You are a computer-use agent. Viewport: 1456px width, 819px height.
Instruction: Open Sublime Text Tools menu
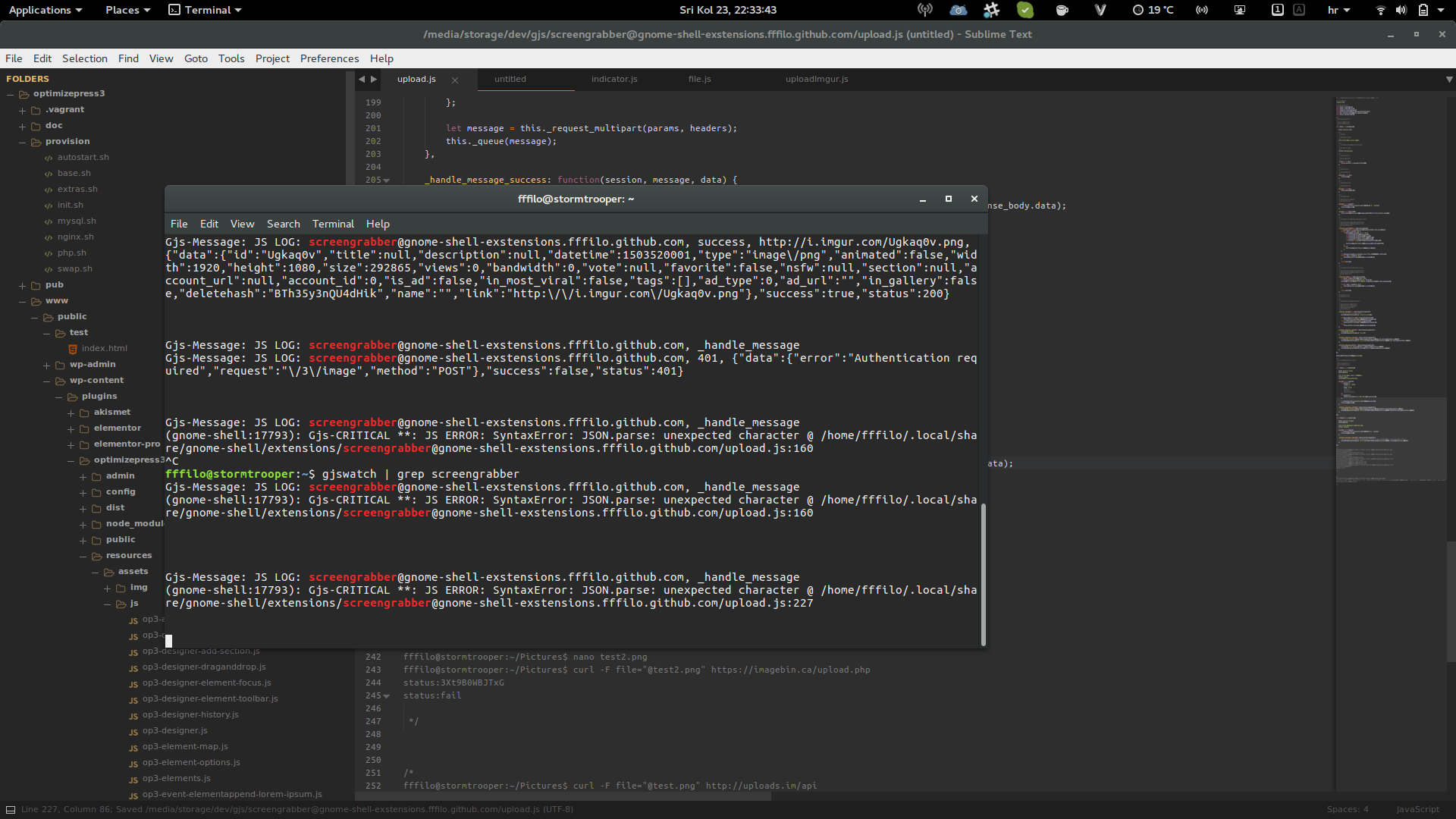(231, 58)
